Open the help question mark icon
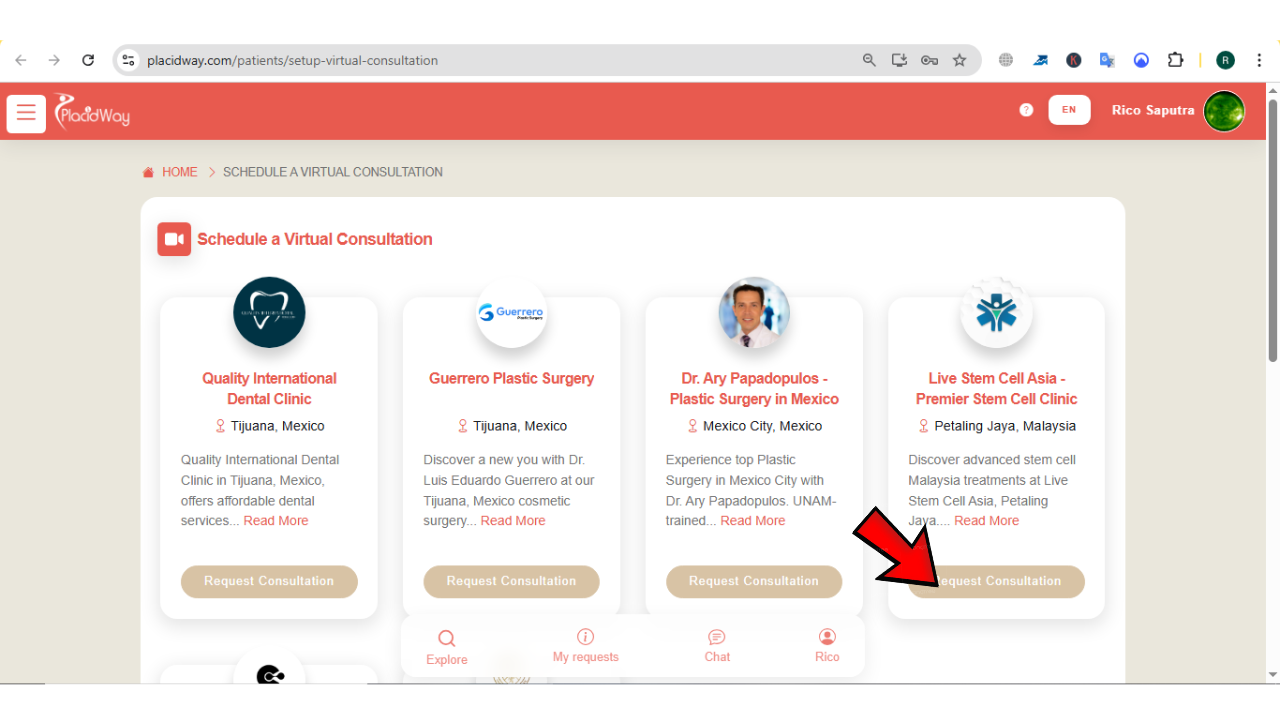Image resolution: width=1280 pixels, height=720 pixels. tap(1025, 110)
